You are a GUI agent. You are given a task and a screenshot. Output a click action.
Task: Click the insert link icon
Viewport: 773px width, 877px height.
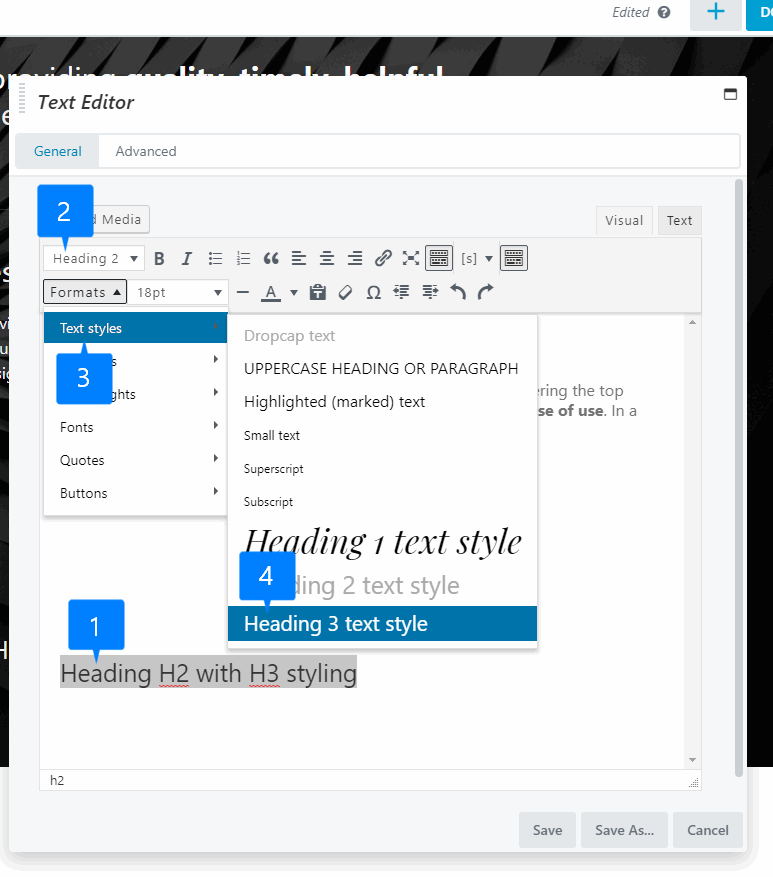click(383, 258)
